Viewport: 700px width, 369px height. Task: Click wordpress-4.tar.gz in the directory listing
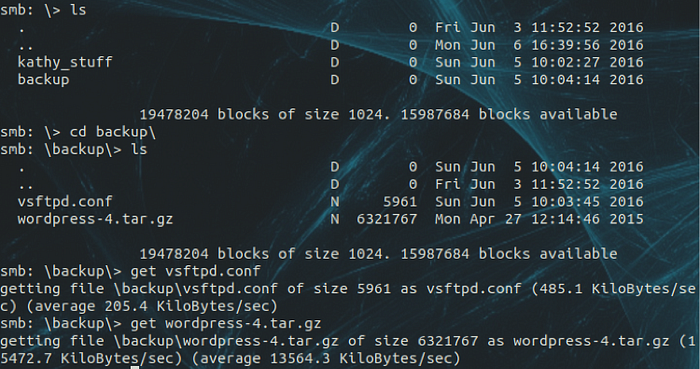pos(95,219)
